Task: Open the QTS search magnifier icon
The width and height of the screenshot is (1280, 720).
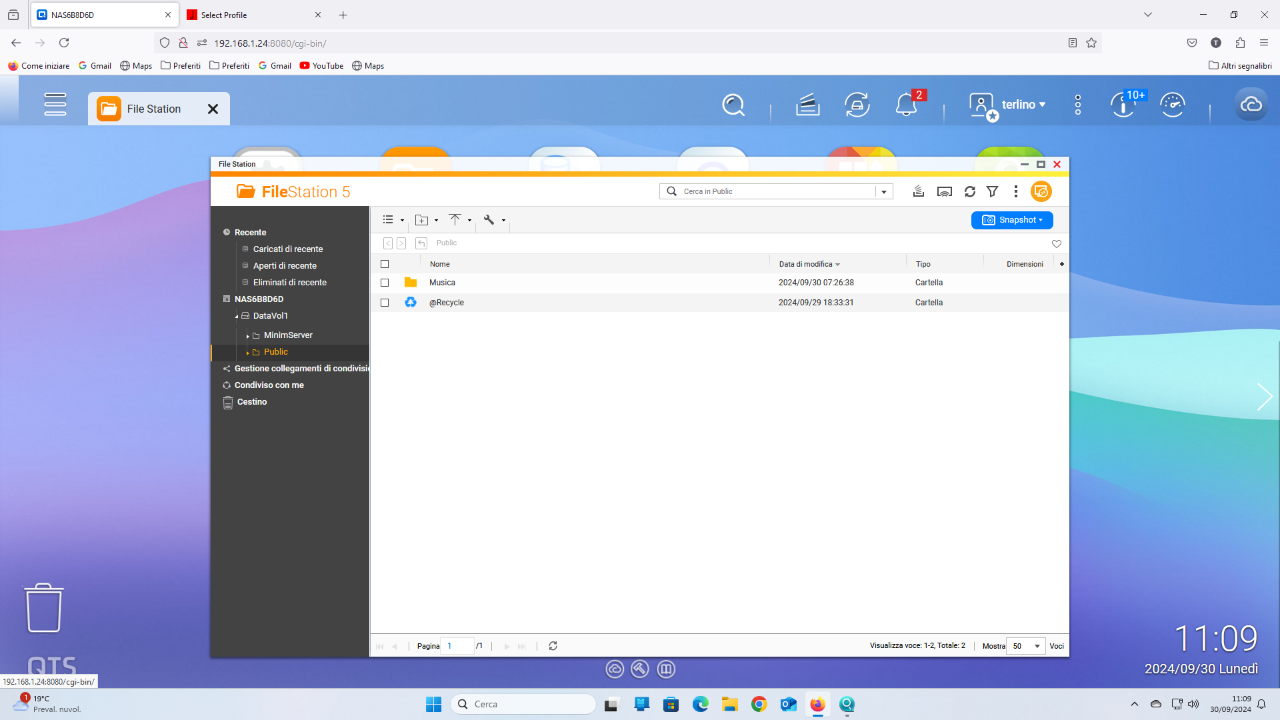Action: pos(734,105)
